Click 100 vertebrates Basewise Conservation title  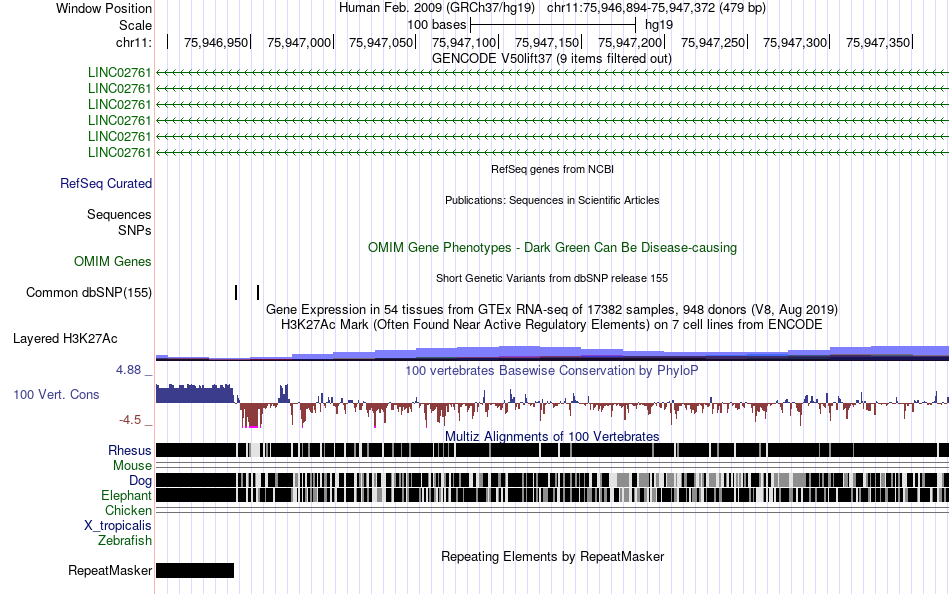pos(552,370)
